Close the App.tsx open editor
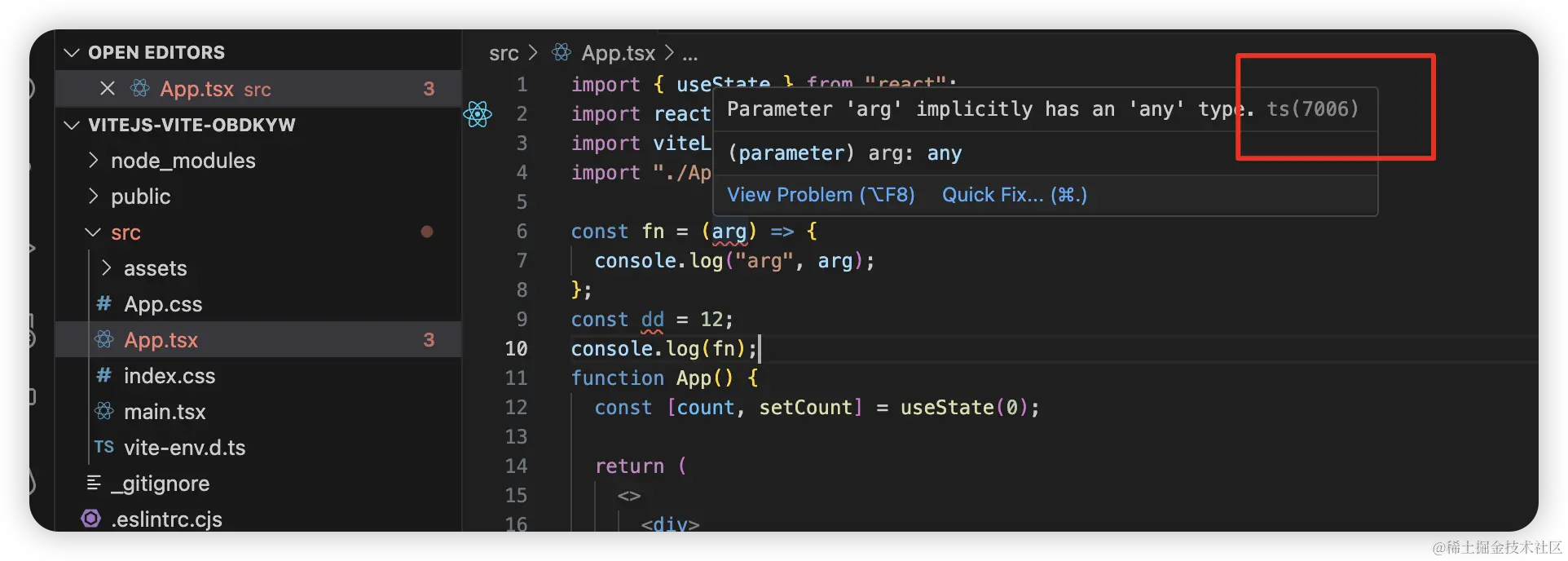 (107, 88)
